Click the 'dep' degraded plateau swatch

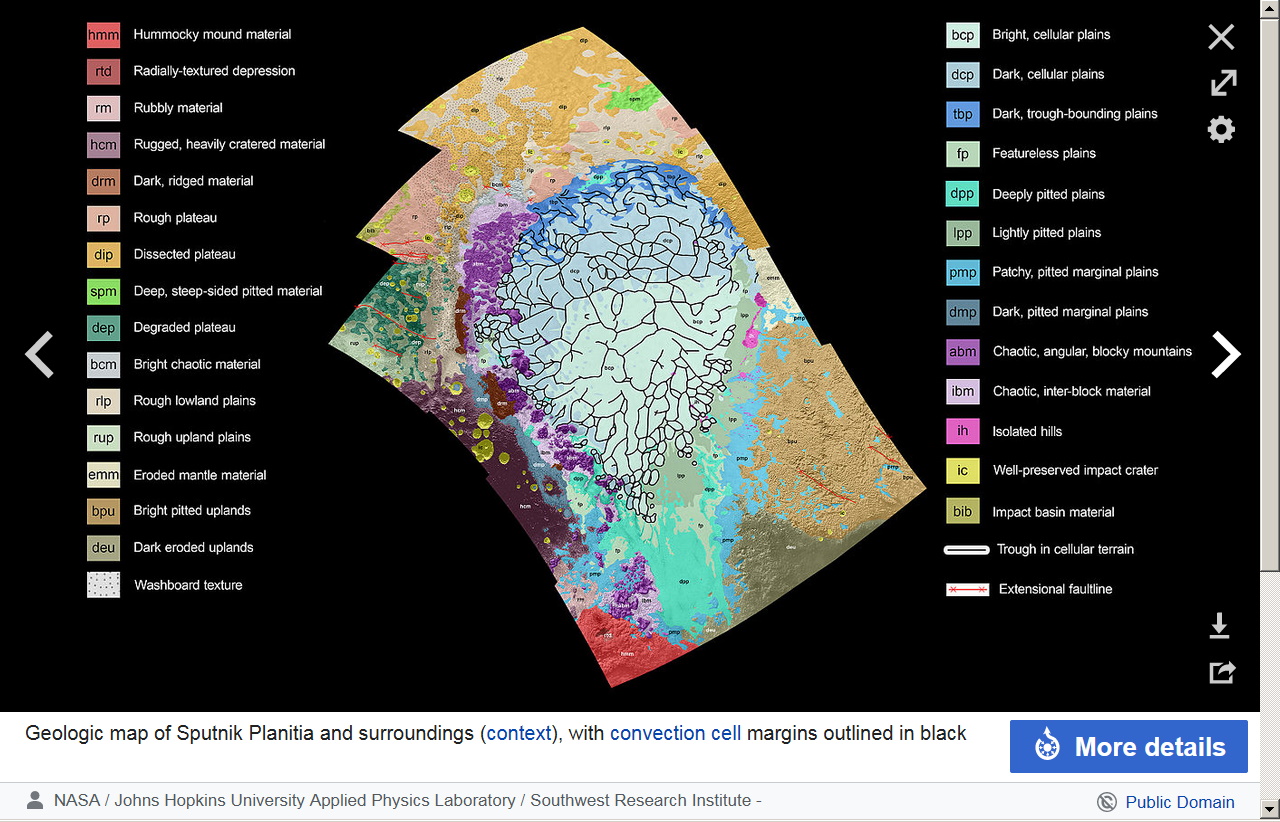pyautogui.click(x=103, y=328)
